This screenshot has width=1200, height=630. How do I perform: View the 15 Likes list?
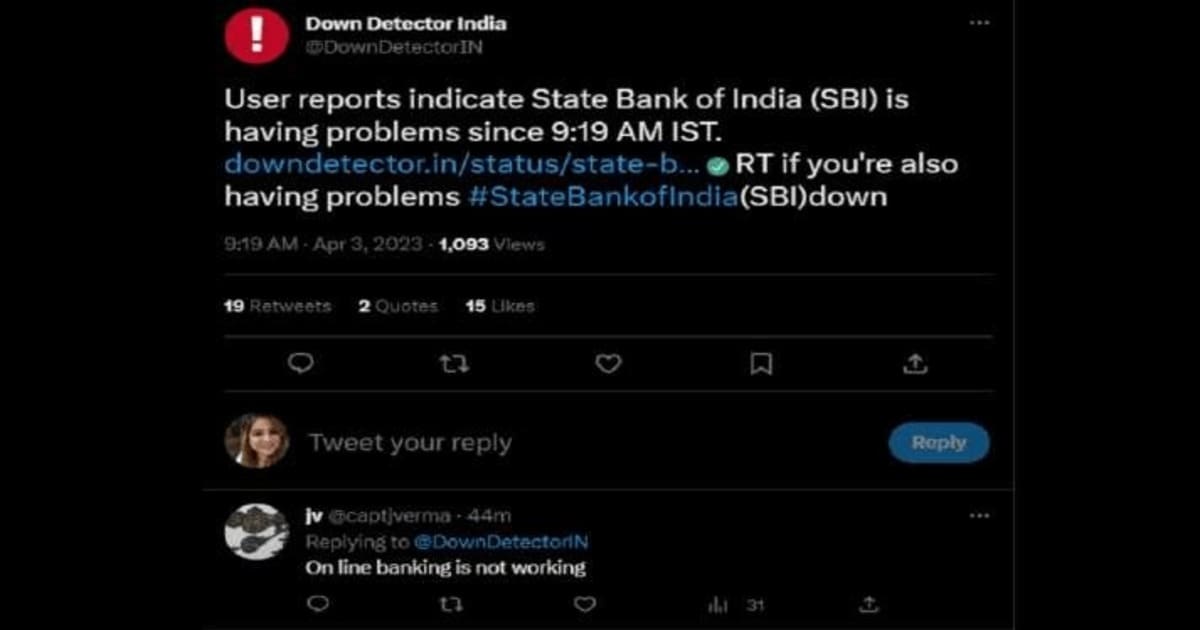500,306
